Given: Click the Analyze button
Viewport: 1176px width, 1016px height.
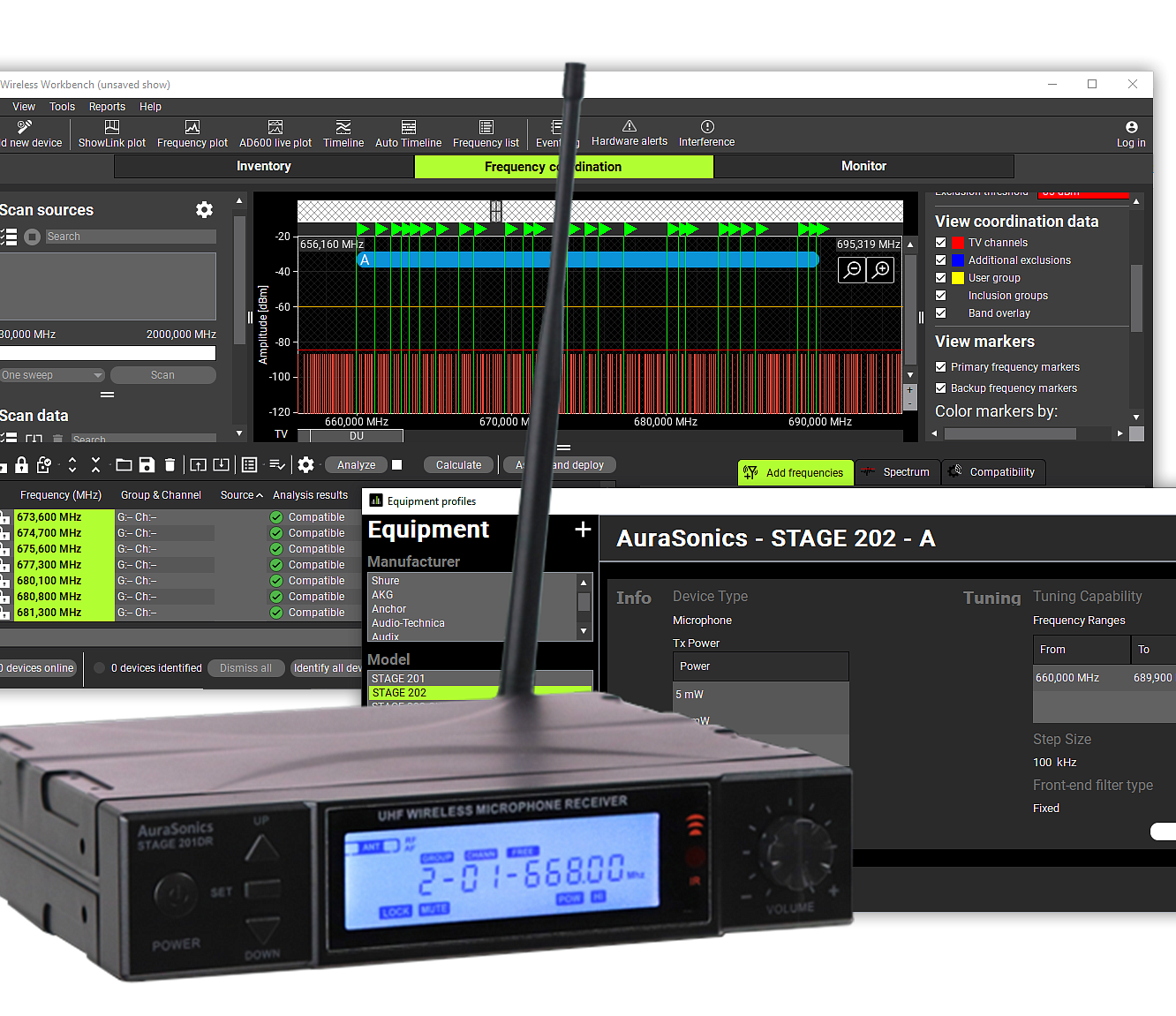Looking at the screenshot, I should 356,465.
